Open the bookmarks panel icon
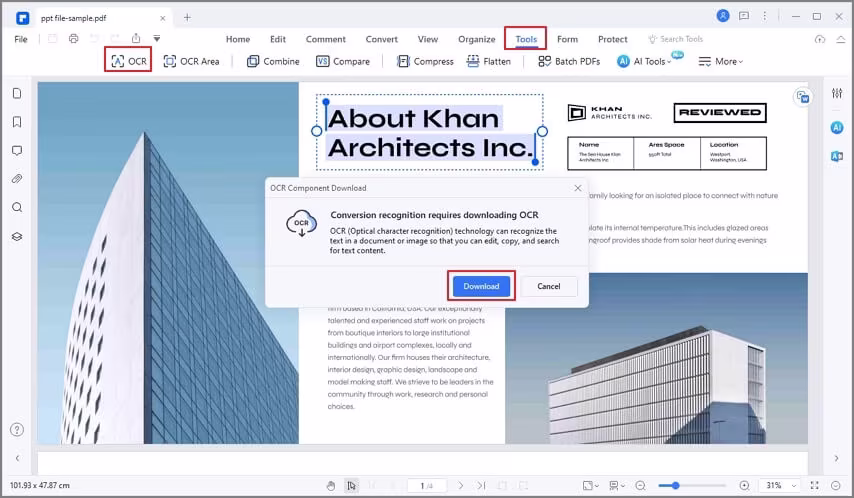 17,122
